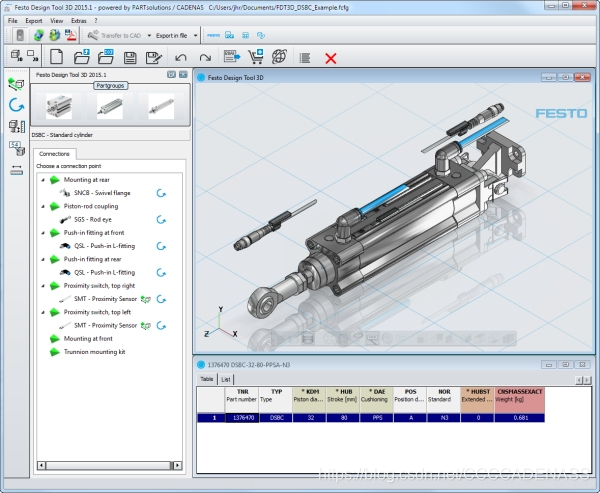The height and width of the screenshot is (493, 600).
Task: Click rotate icon next to SGS - Rod eye
Action: [x=161, y=220]
